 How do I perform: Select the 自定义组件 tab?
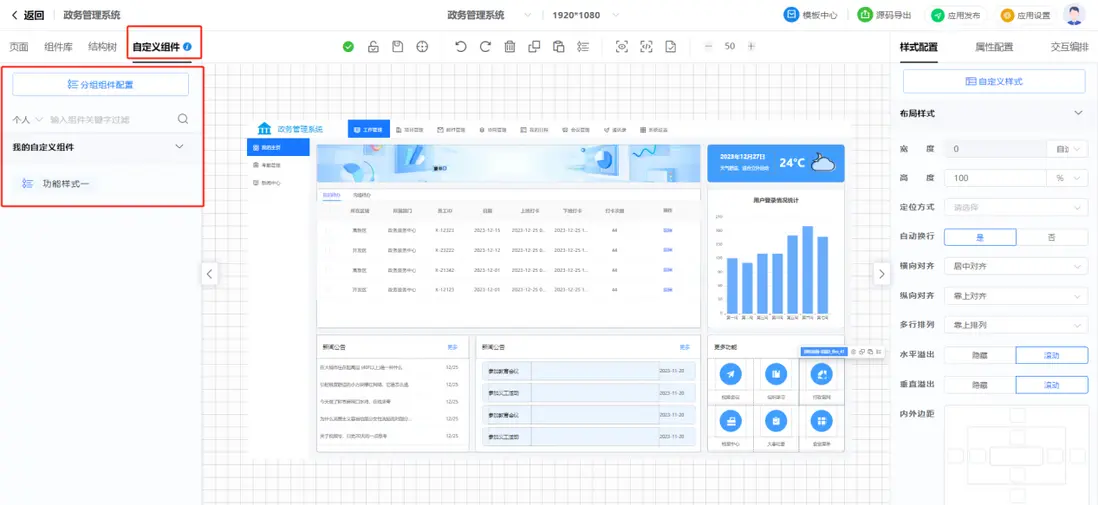click(156, 48)
